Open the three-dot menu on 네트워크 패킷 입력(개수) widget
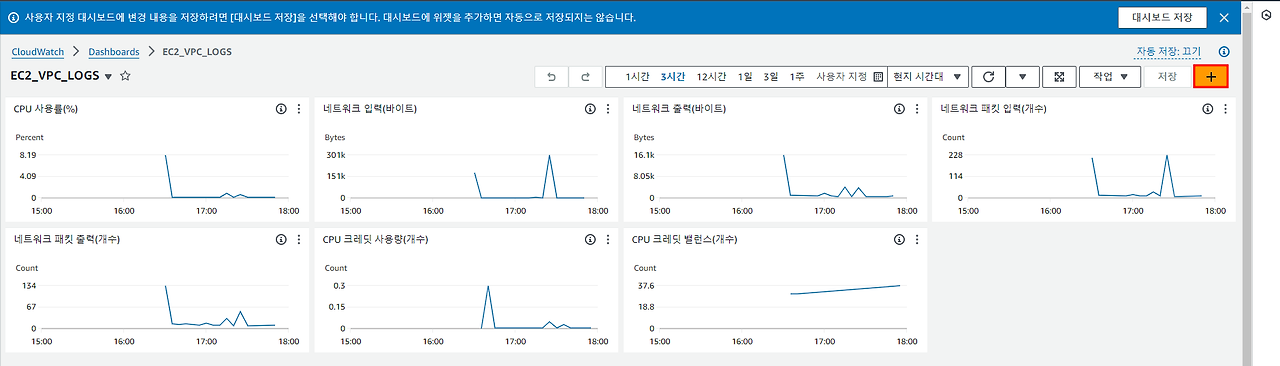This screenshot has width=1280, height=366. pyautogui.click(x=1224, y=108)
